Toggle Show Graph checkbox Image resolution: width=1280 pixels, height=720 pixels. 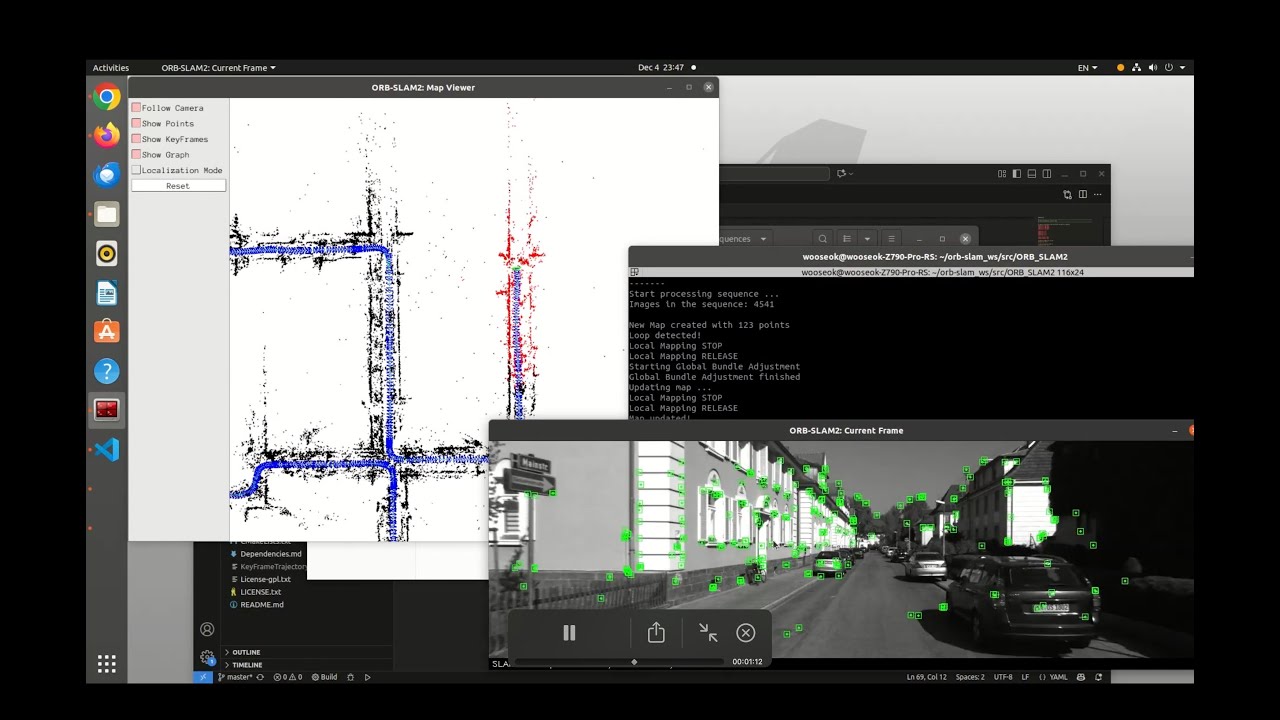(x=136, y=154)
